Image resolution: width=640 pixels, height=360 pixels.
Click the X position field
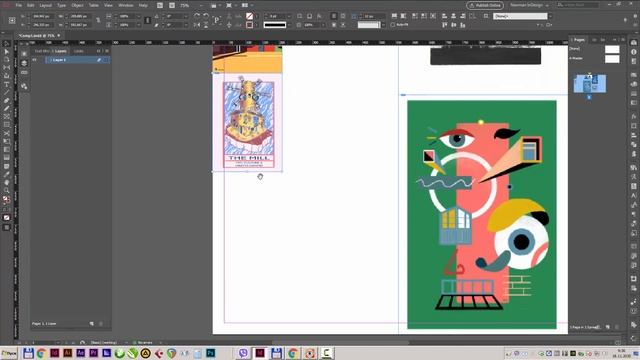click(x=42, y=16)
